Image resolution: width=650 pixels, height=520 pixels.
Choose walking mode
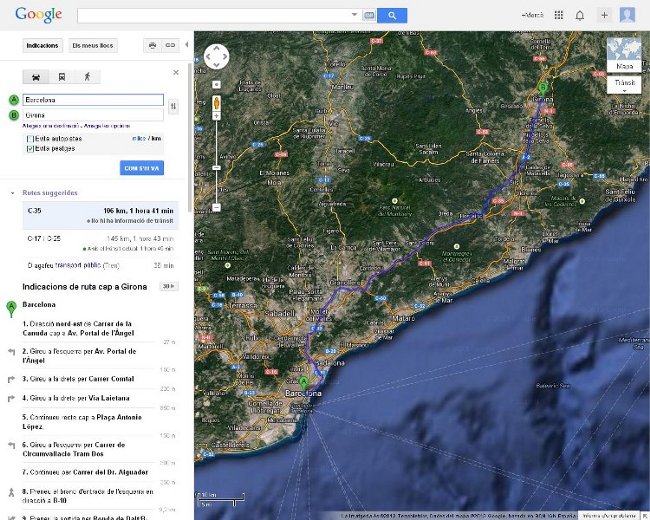pos(87,77)
